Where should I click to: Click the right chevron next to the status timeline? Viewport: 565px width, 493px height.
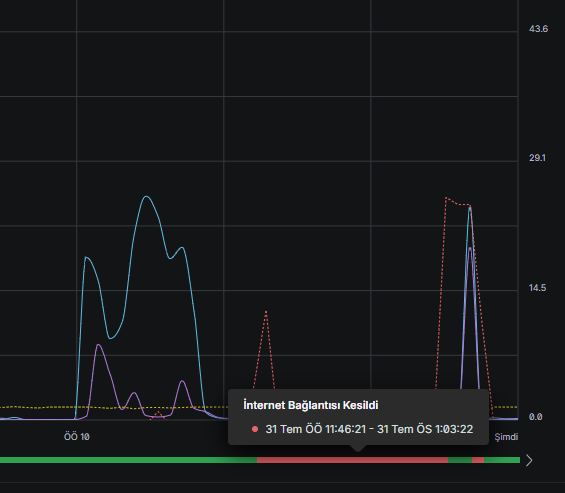[x=529, y=460]
